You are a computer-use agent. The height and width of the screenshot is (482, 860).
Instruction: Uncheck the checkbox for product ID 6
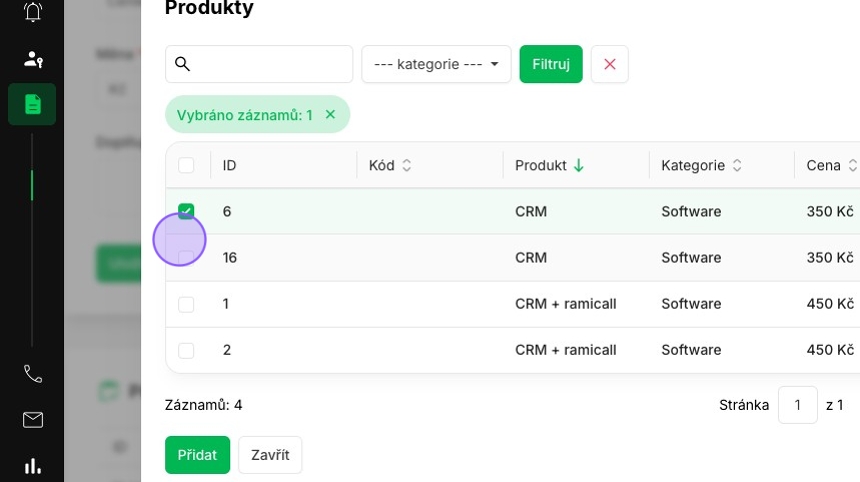coord(186,211)
